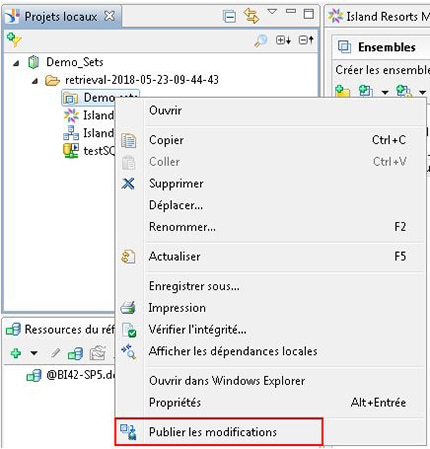Click the search magnifier icon in Projets locaux
This screenshot has width=430, height=449.
pyautogui.click(x=261, y=40)
